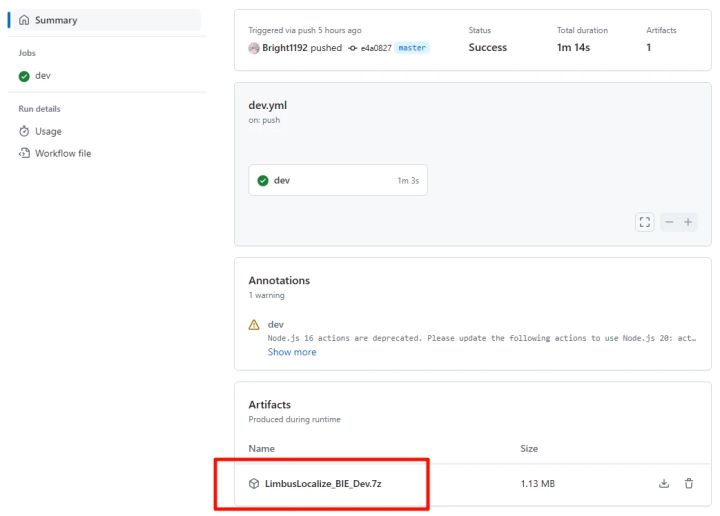Image resolution: width=720 pixels, height=516 pixels.
Task: Click the warning triangle icon in Annotations
Action: (x=254, y=325)
